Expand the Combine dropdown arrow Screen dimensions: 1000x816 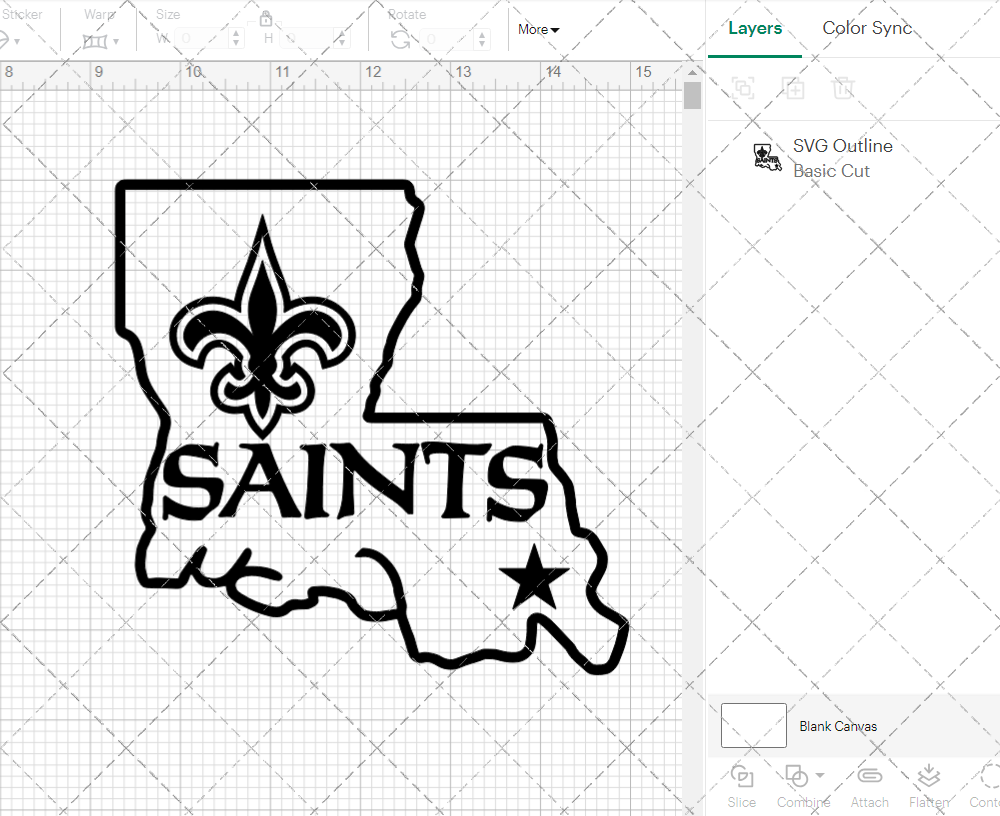(820, 776)
